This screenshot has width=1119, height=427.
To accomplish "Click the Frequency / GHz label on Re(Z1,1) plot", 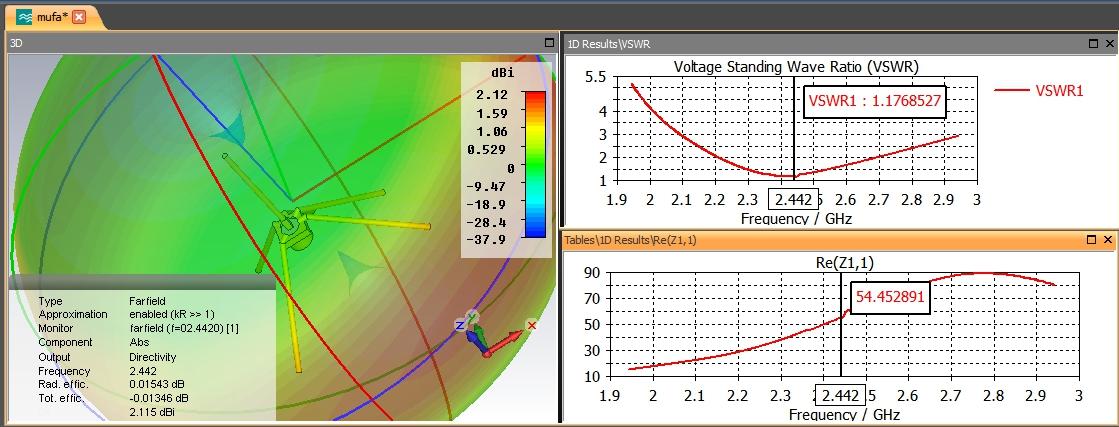I will click(x=844, y=414).
